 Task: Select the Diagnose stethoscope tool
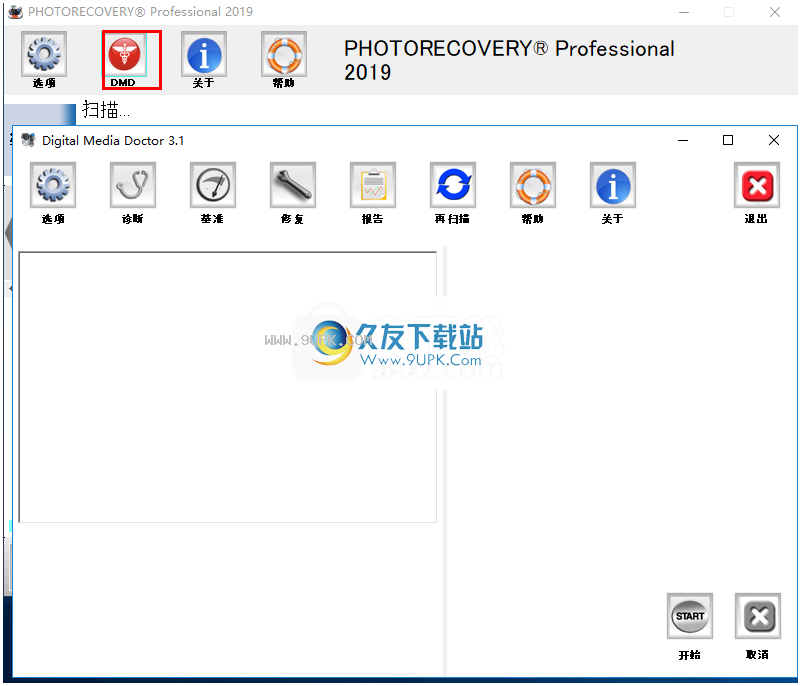(x=133, y=185)
